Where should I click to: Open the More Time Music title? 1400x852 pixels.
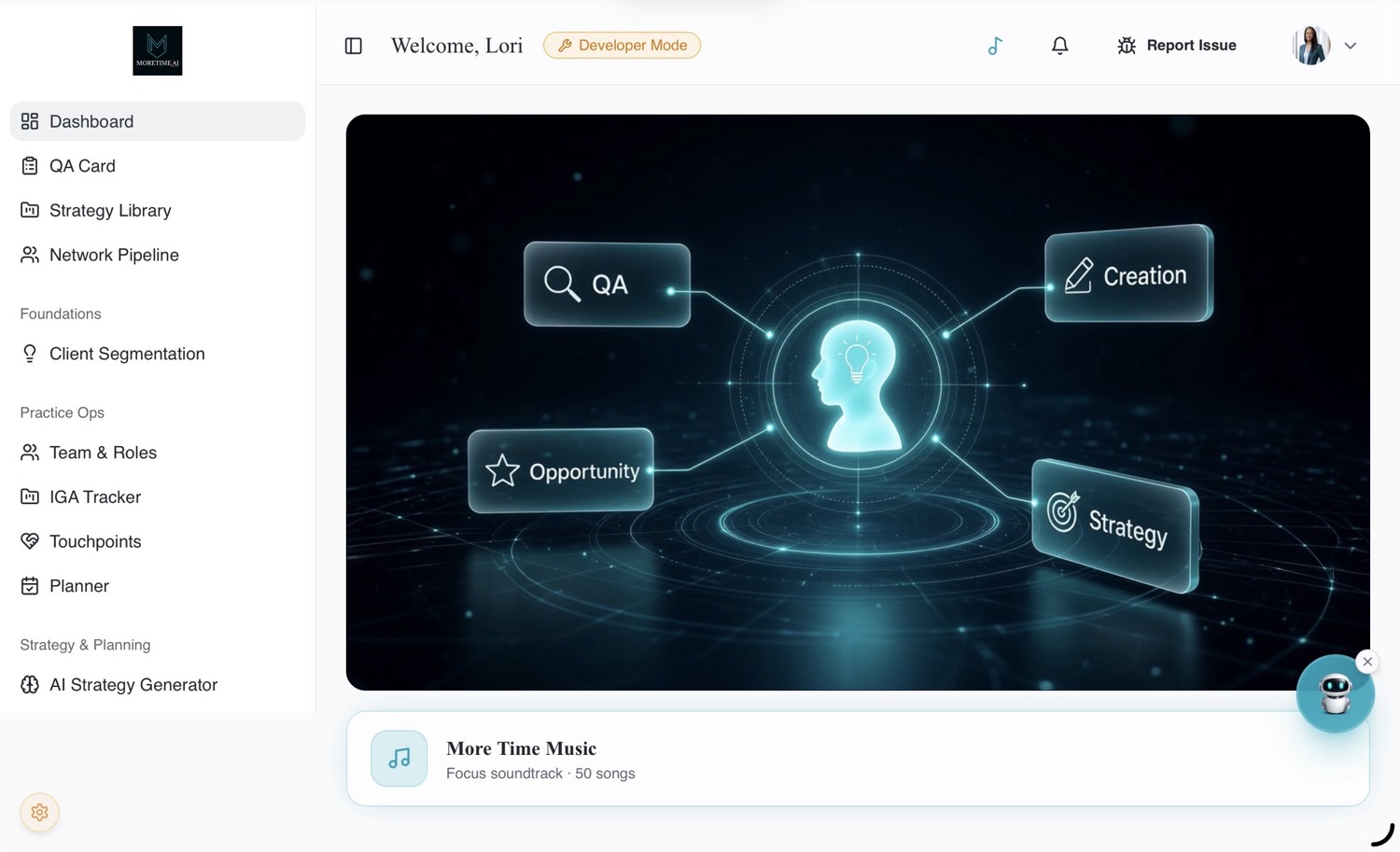(x=521, y=748)
